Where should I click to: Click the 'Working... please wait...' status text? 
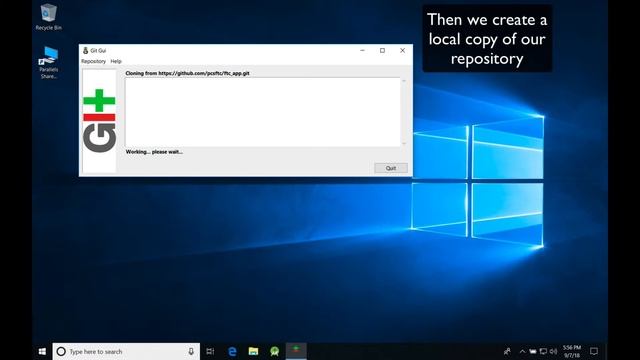(x=154, y=152)
